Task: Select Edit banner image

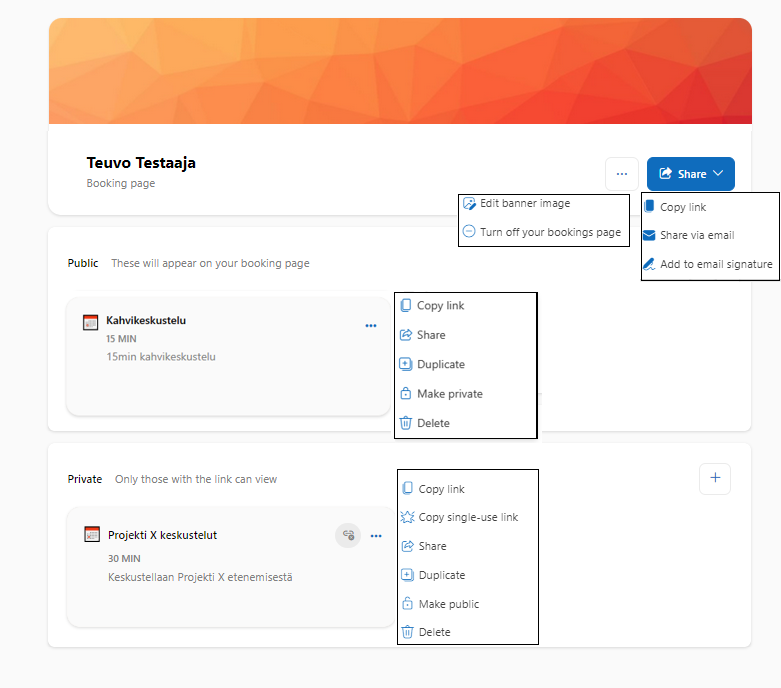Action: (525, 203)
